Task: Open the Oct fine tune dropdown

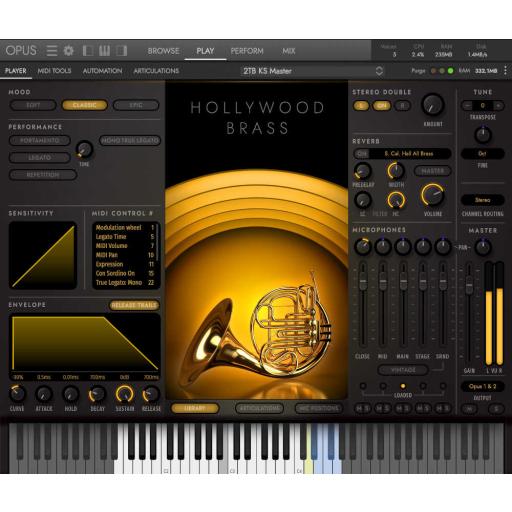Action: click(x=482, y=154)
